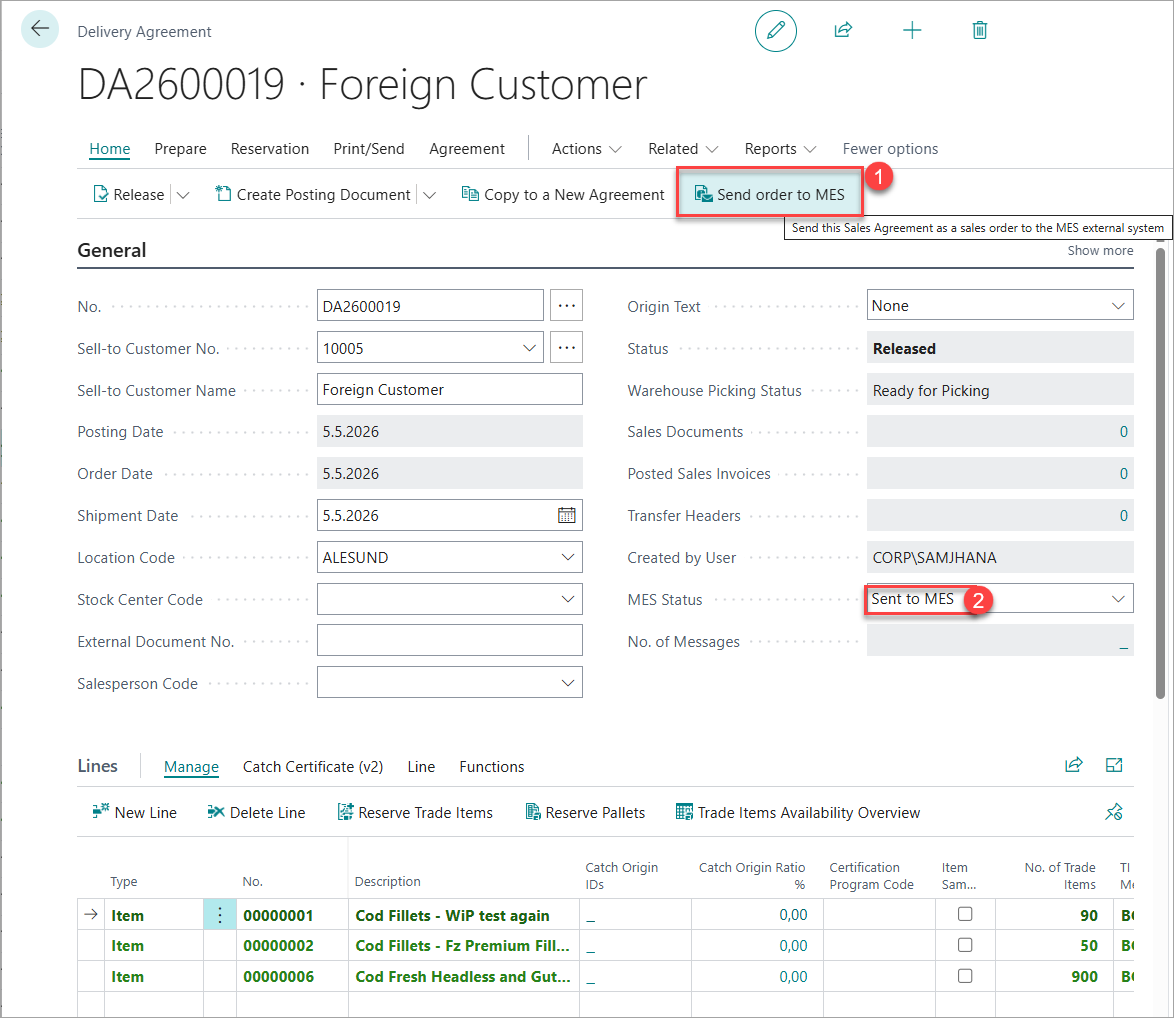Click Show more in General section

coord(1100,251)
